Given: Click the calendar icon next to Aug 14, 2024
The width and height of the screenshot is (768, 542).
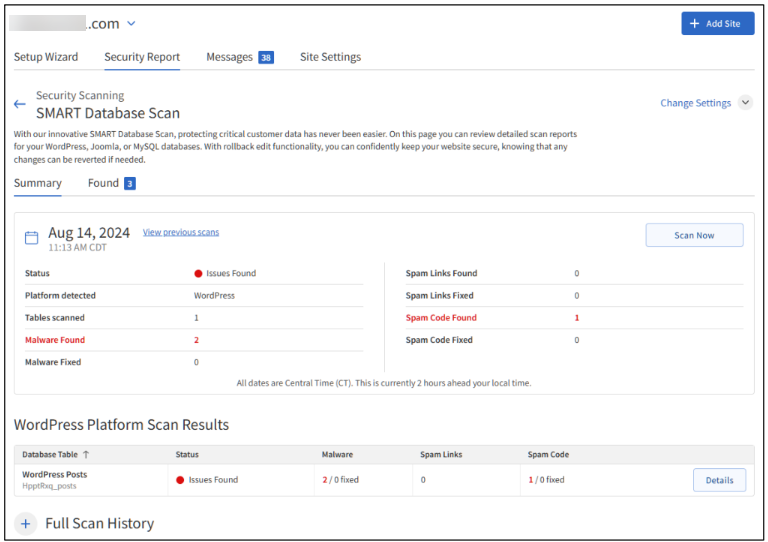Looking at the screenshot, I should (x=32, y=238).
